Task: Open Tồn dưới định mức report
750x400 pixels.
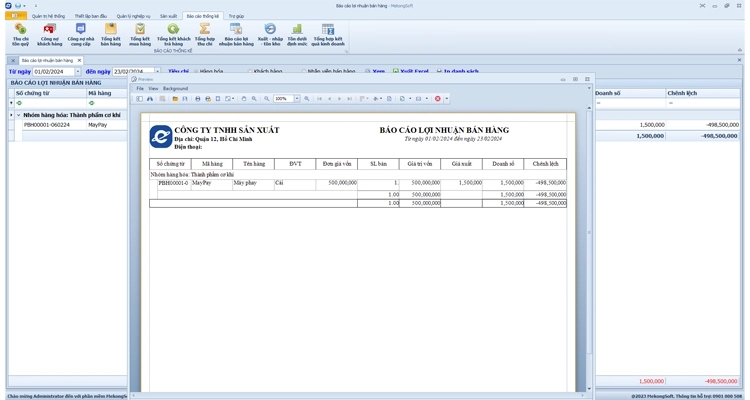Action: tap(297, 34)
